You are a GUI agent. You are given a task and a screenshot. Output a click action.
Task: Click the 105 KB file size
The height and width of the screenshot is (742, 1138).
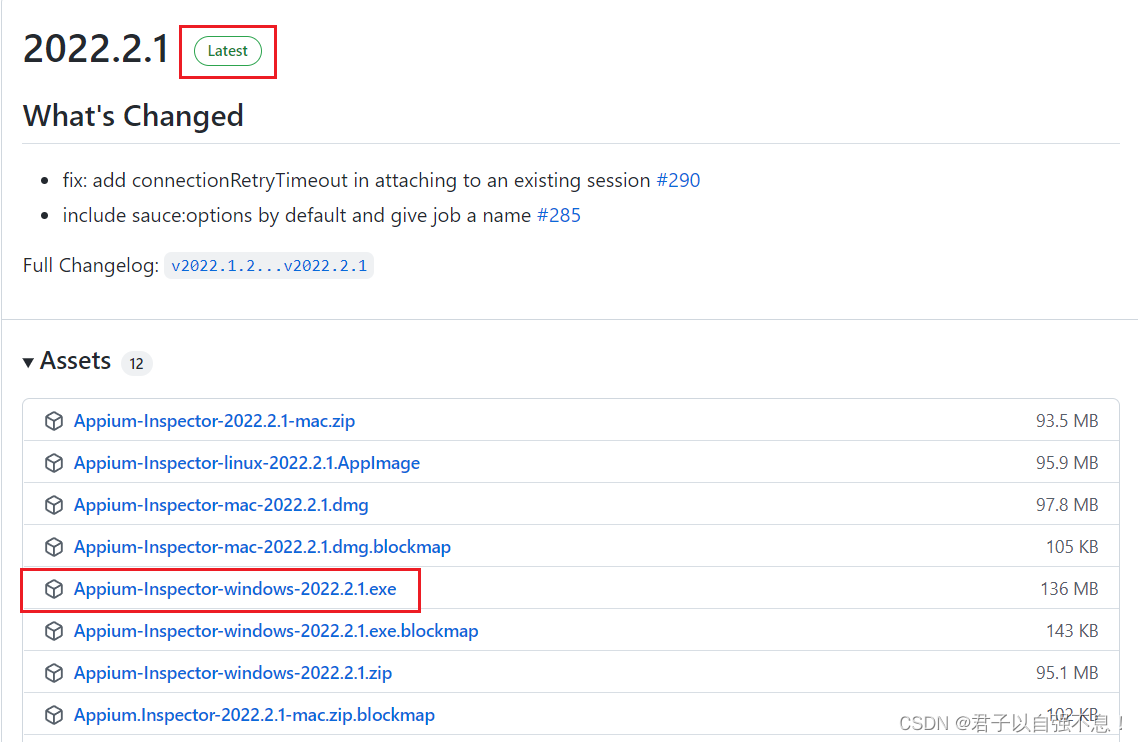coord(1072,547)
